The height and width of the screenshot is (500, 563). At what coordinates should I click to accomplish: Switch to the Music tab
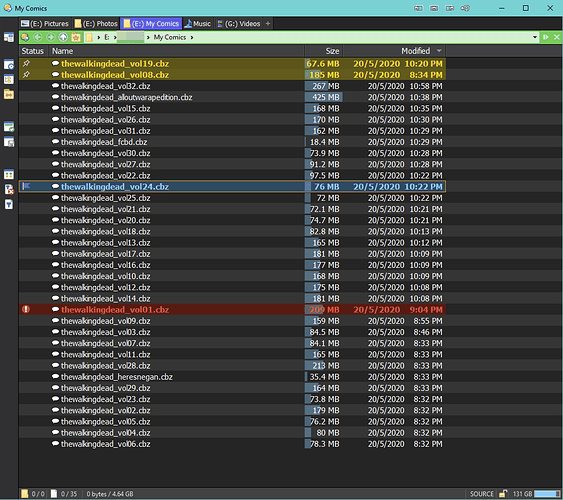197,24
